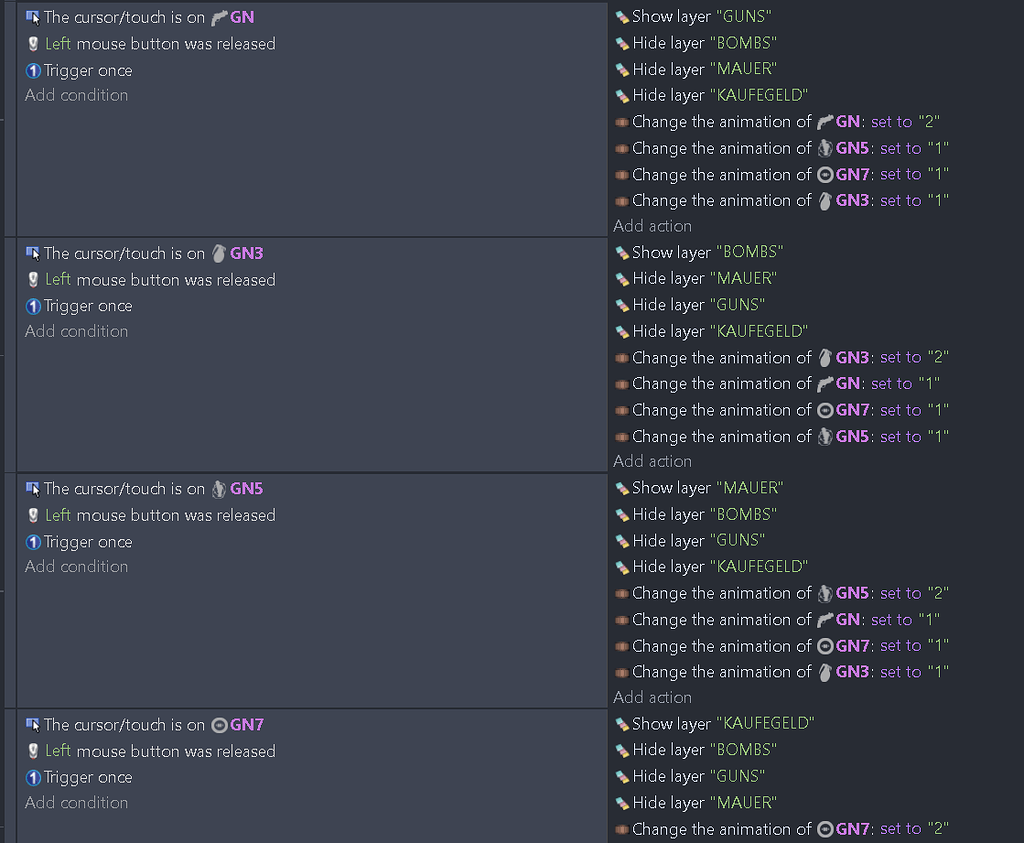This screenshot has width=1024, height=843.
Task: Click the layer icon beside Show layer 'KAUFEGELD'
Action: pyautogui.click(x=624, y=724)
